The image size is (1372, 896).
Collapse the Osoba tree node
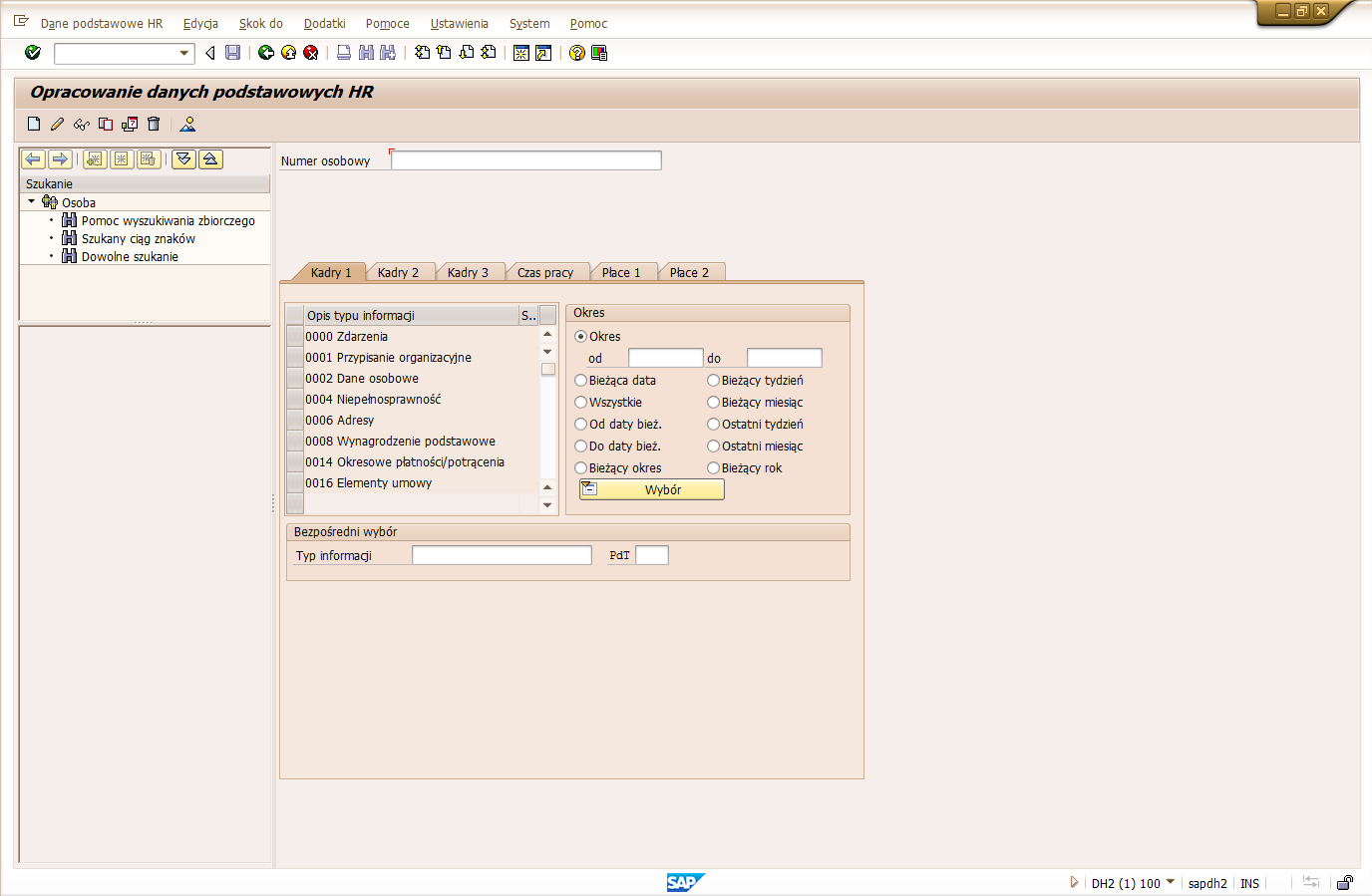32,201
